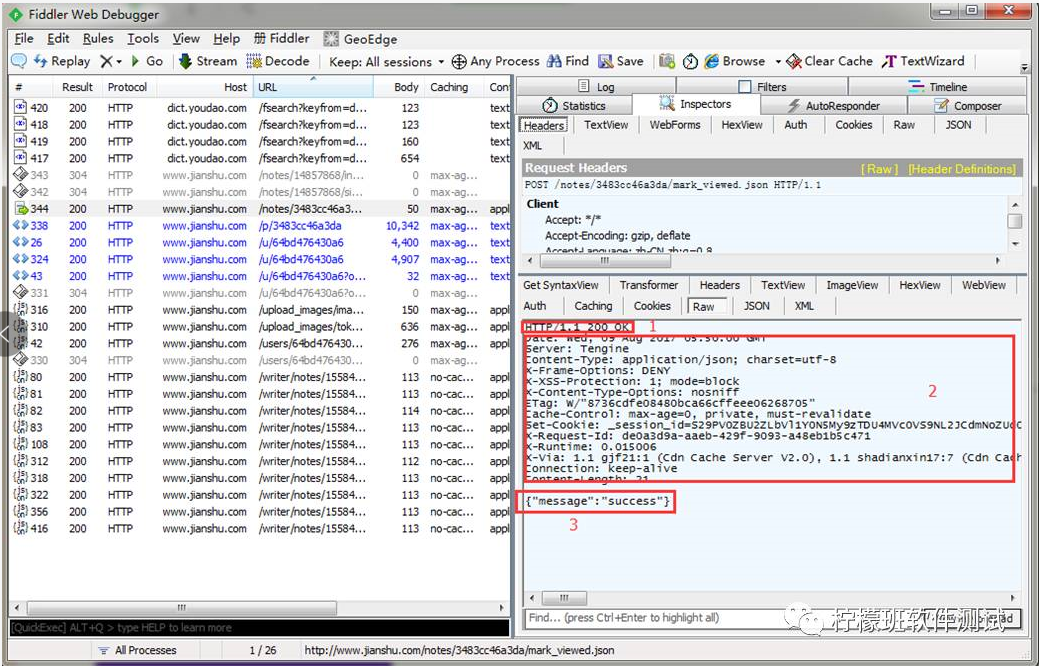Screen dimensions: 1039x666
Task: Open the Header Definitions link
Action: (x=961, y=169)
